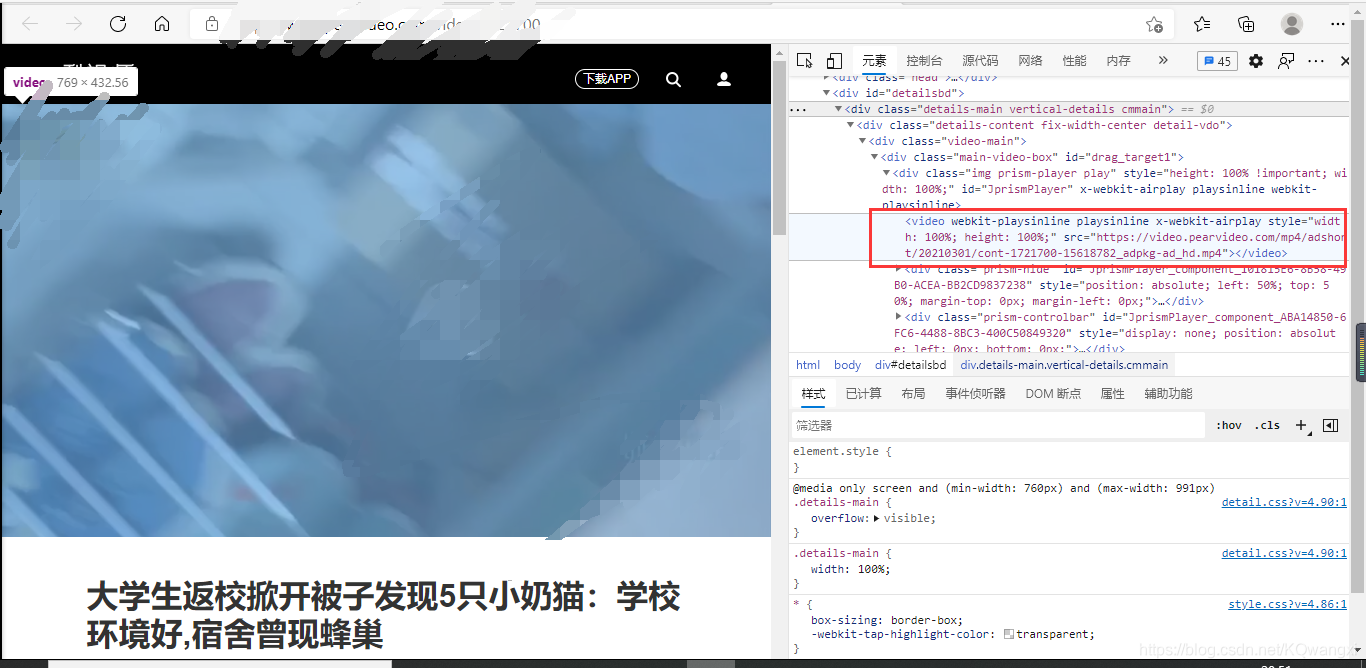1366x668 pixels.
Task: Open the DOM 断点 pane
Action: [1053, 393]
